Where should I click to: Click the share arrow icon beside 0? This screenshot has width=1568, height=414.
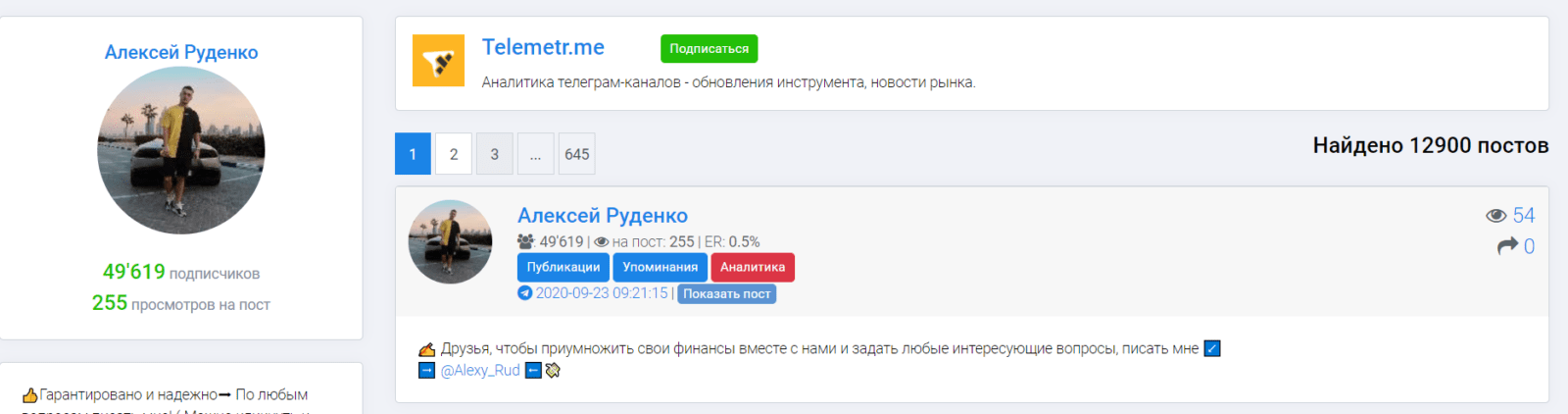[1507, 246]
